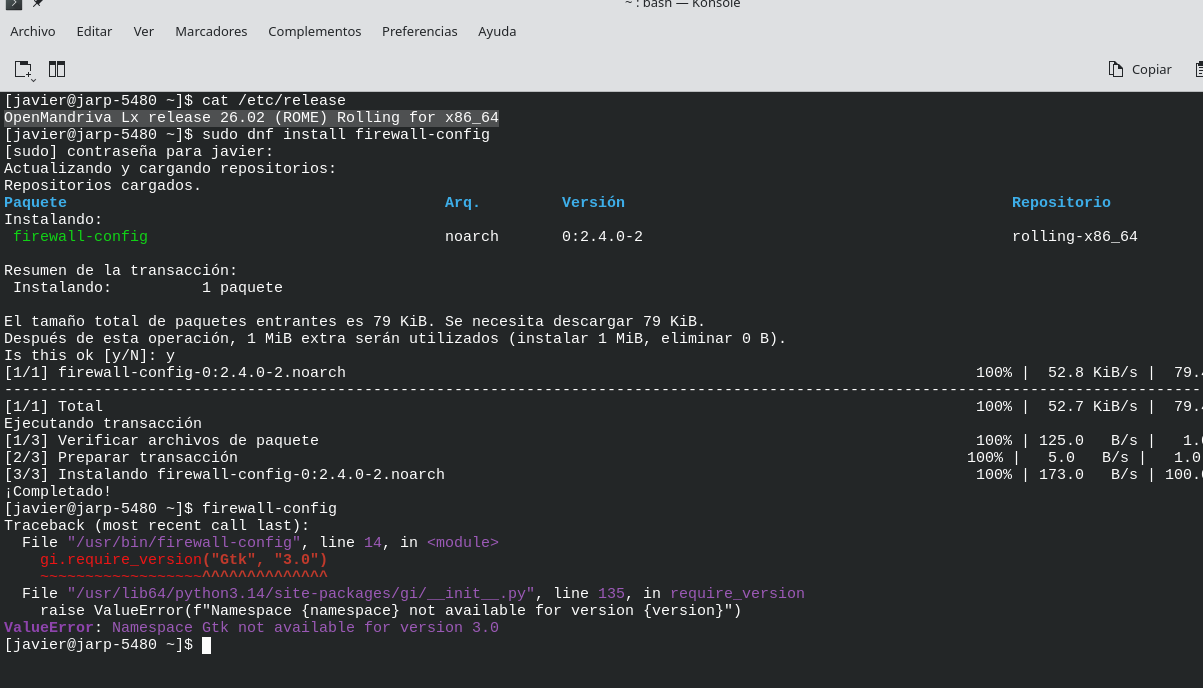
Task: Open the Marcadores menu
Action: click(x=211, y=31)
